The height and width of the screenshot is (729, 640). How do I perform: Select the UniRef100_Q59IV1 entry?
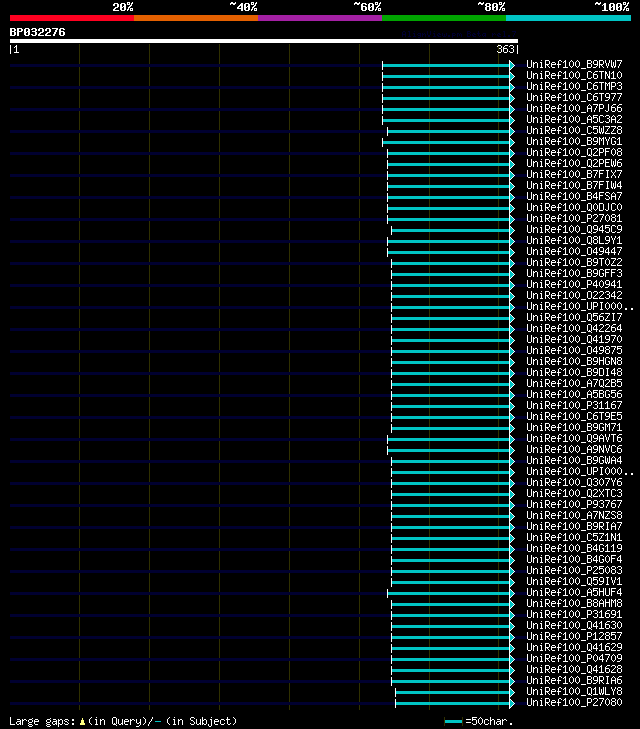(574, 582)
